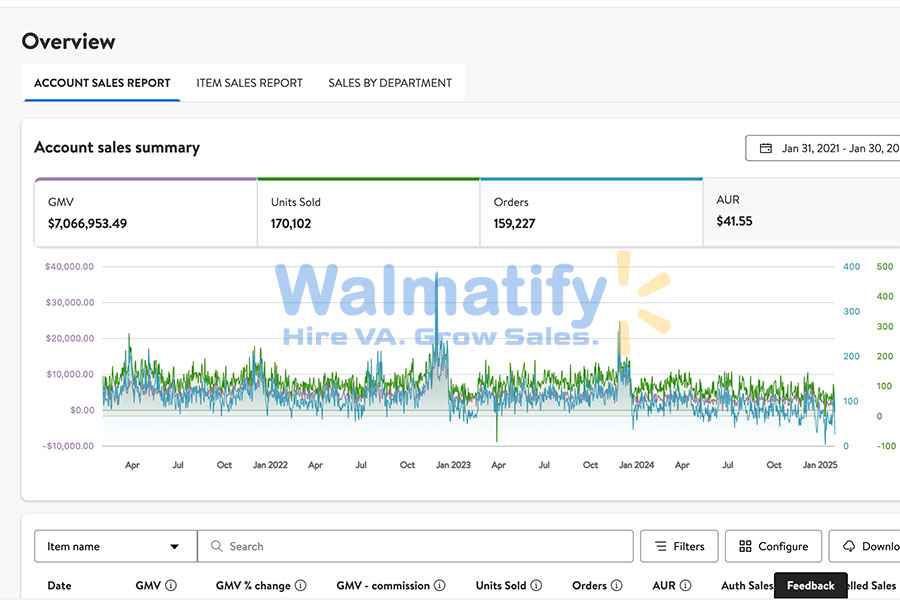Click the Account sales summary heading

point(117,148)
